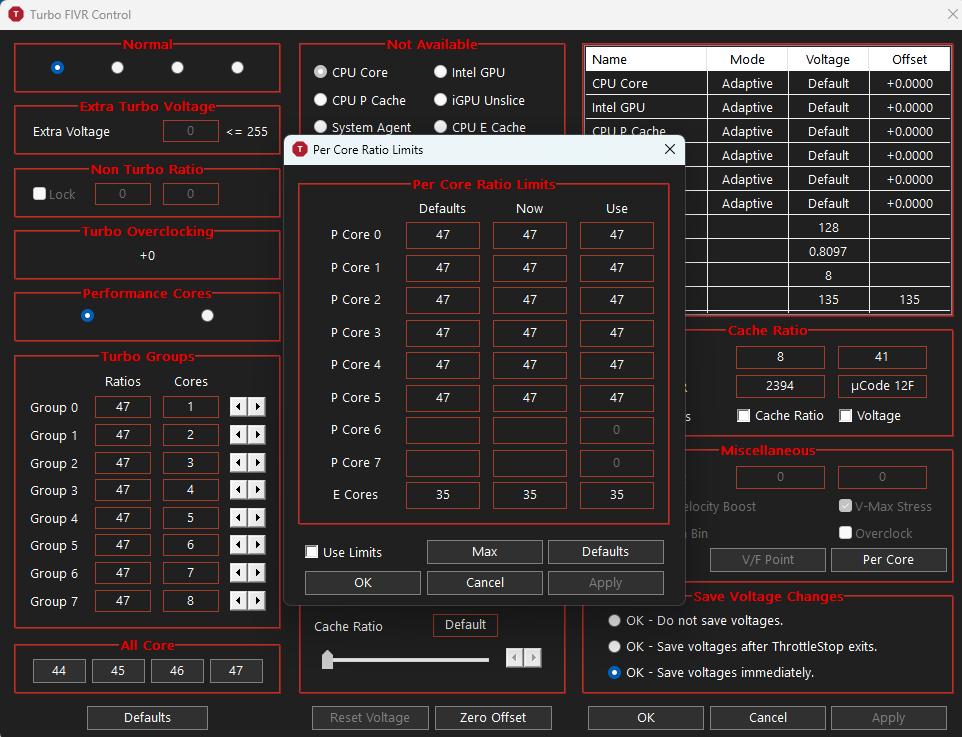The image size is (962, 737).
Task: Cancel the Per Core Ratio Limits dialog
Action: click(485, 582)
